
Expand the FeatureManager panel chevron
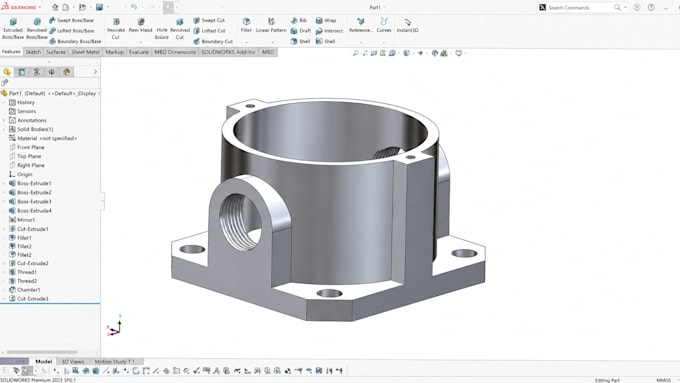coord(95,72)
